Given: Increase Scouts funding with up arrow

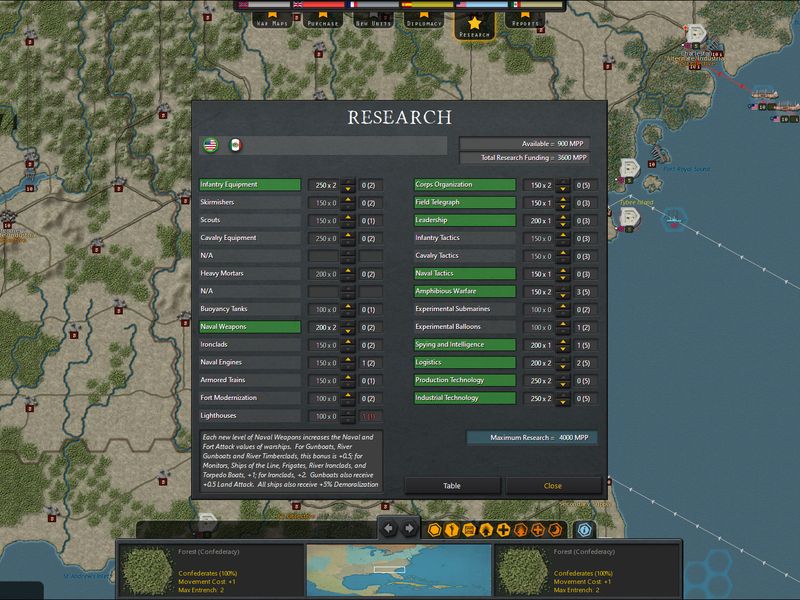Looking at the screenshot, I should [x=348, y=217].
